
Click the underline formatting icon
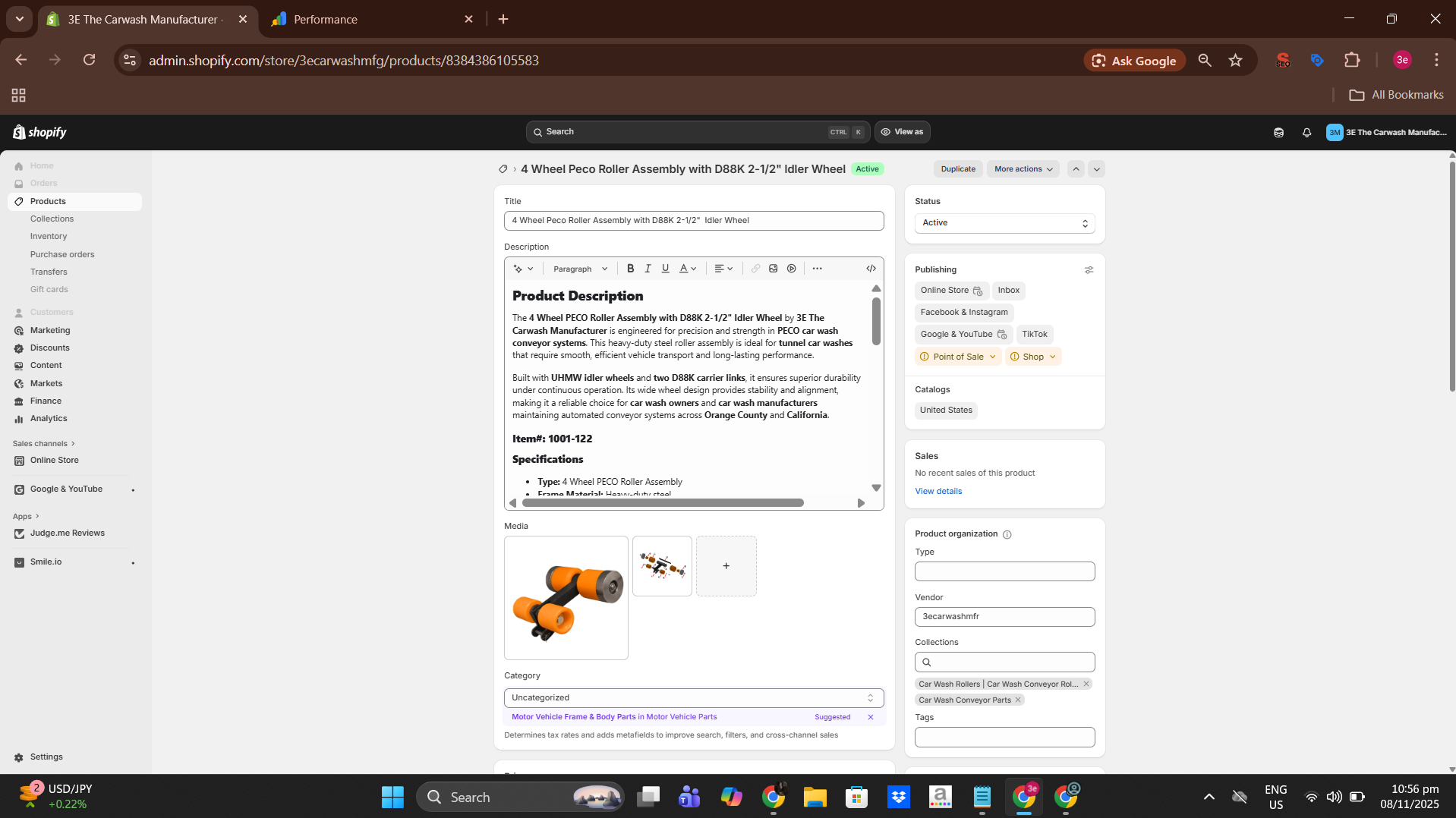tap(665, 269)
